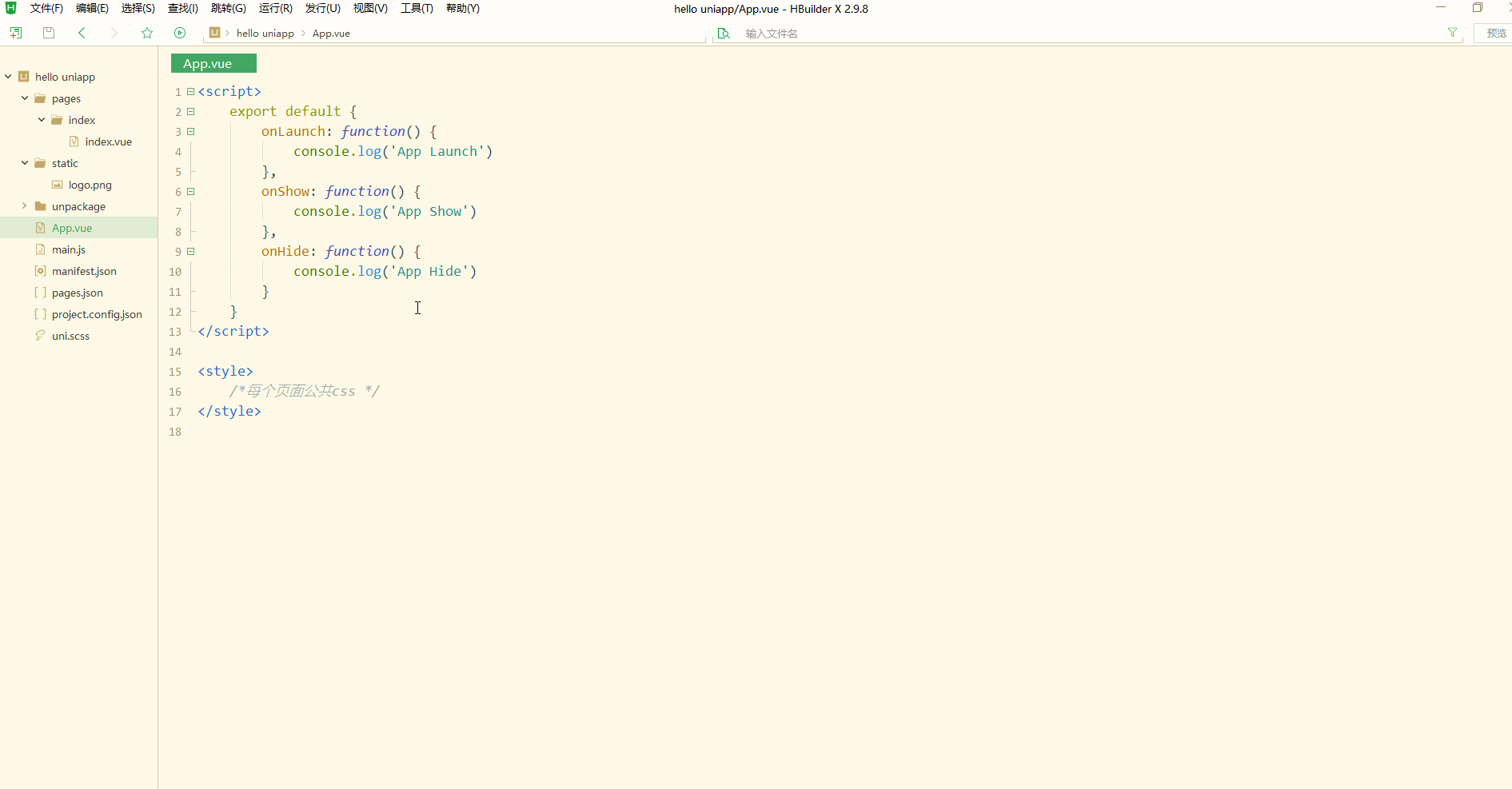Click App.vue in the breadcrumb
Screen dimensions: 1512x789
pyautogui.click(x=331, y=34)
